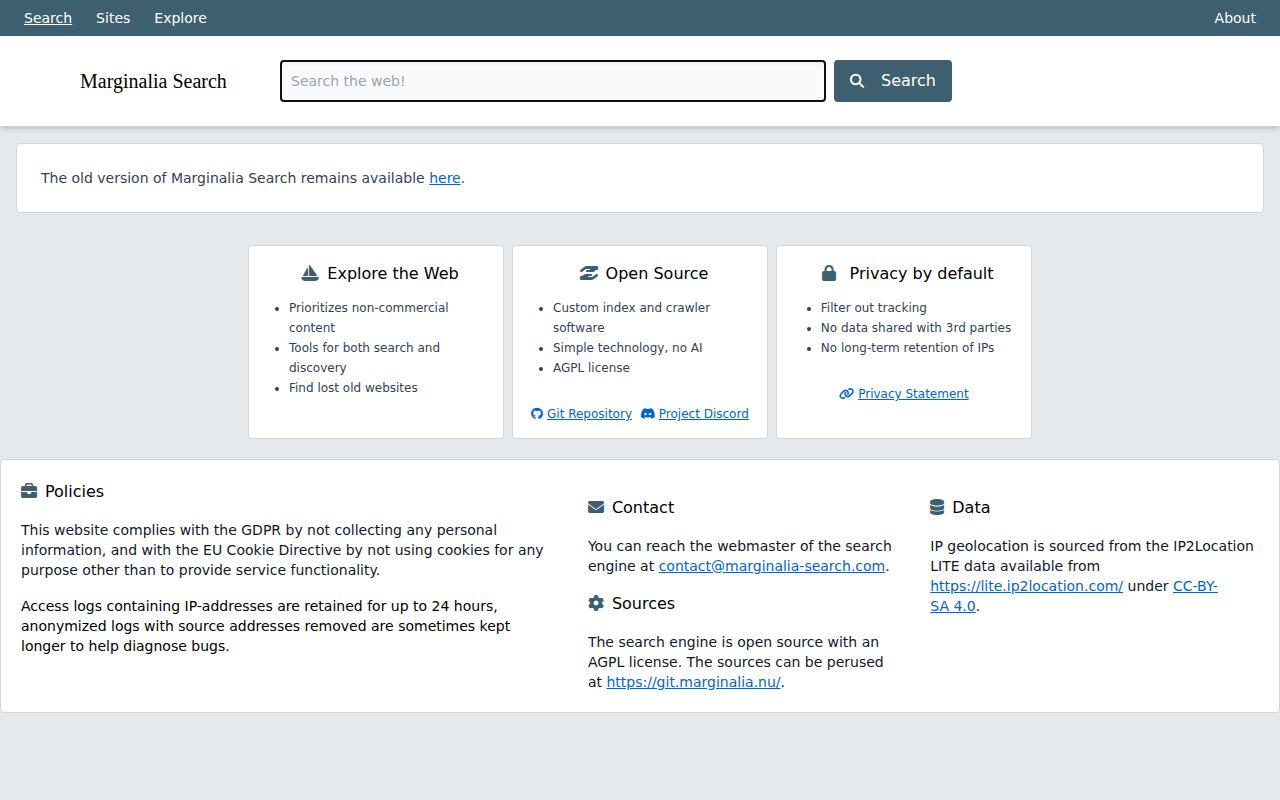1280x800 pixels.
Task: Read the Privacy Statement
Action: point(912,394)
